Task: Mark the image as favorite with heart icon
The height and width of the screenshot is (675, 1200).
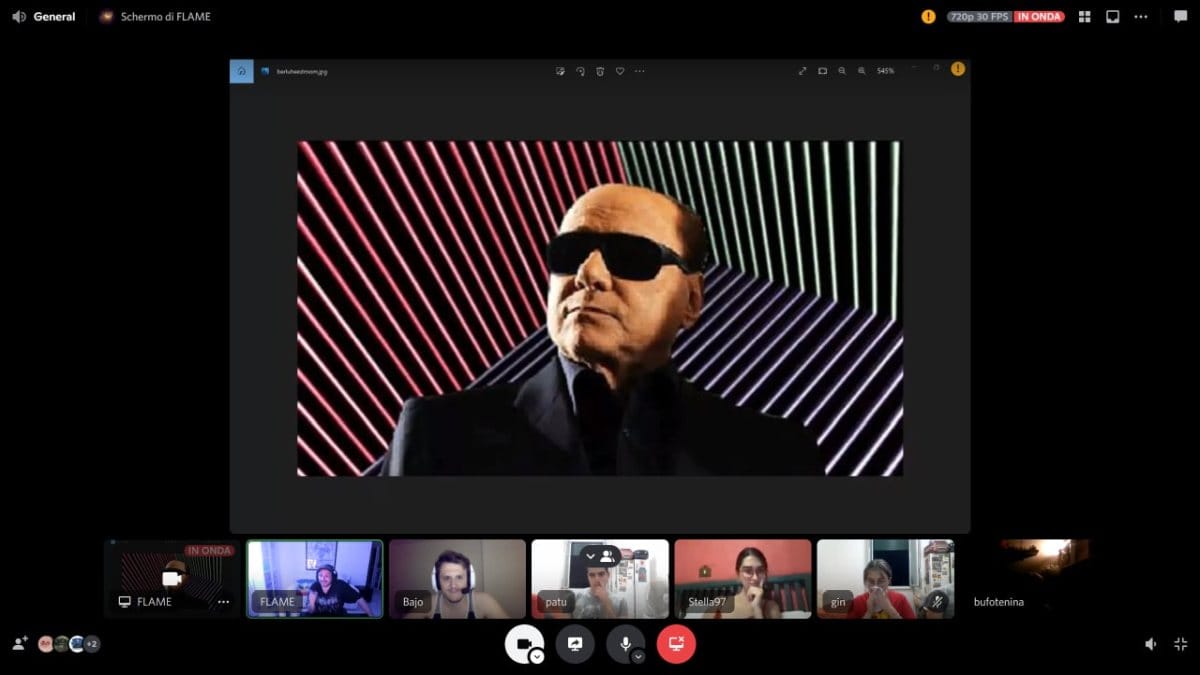Action: pyautogui.click(x=620, y=71)
